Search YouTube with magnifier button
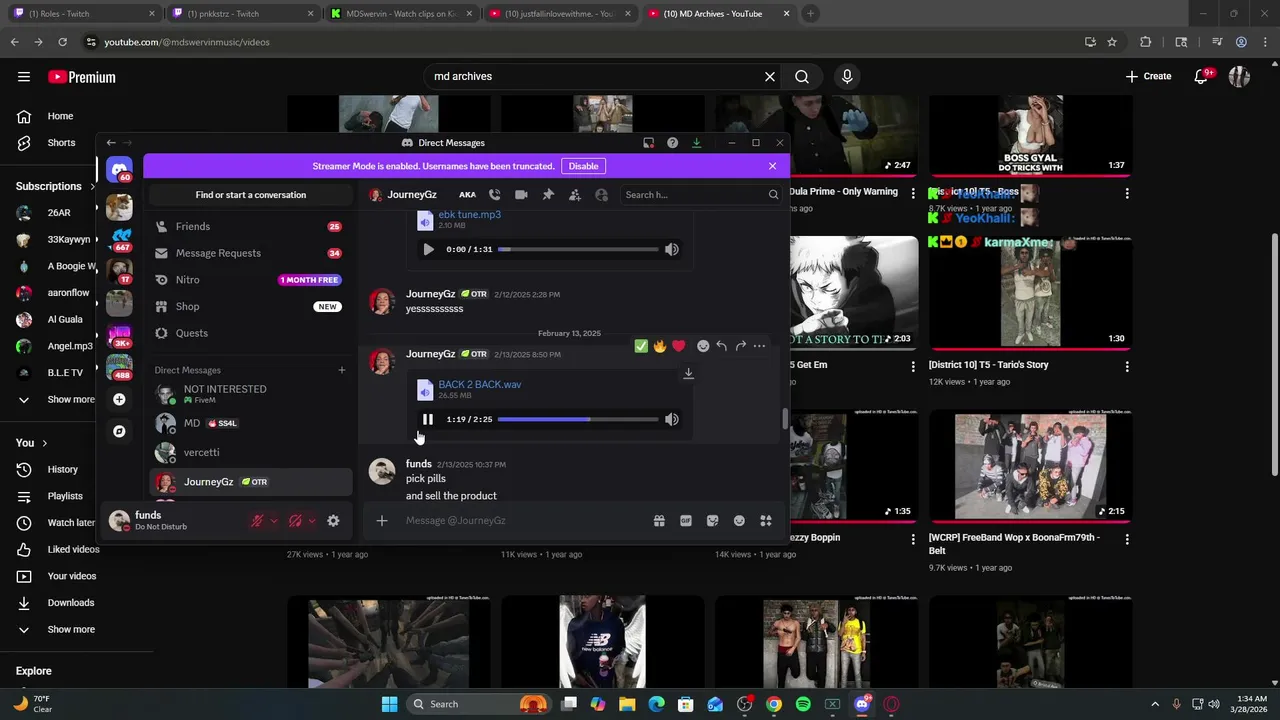 tap(802, 76)
